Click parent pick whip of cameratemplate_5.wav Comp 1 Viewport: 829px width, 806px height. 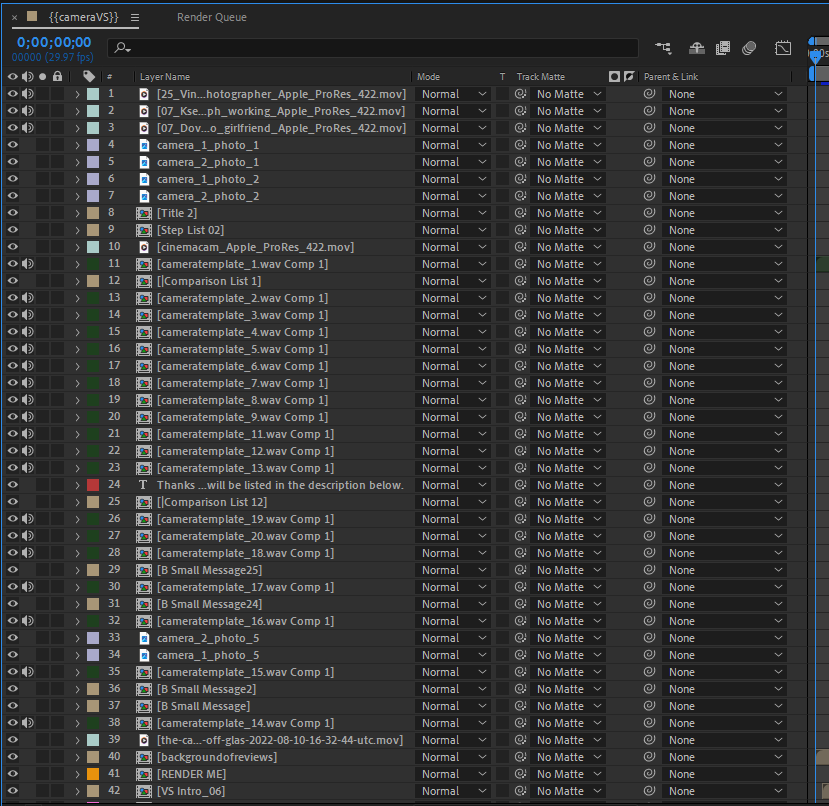coord(649,349)
